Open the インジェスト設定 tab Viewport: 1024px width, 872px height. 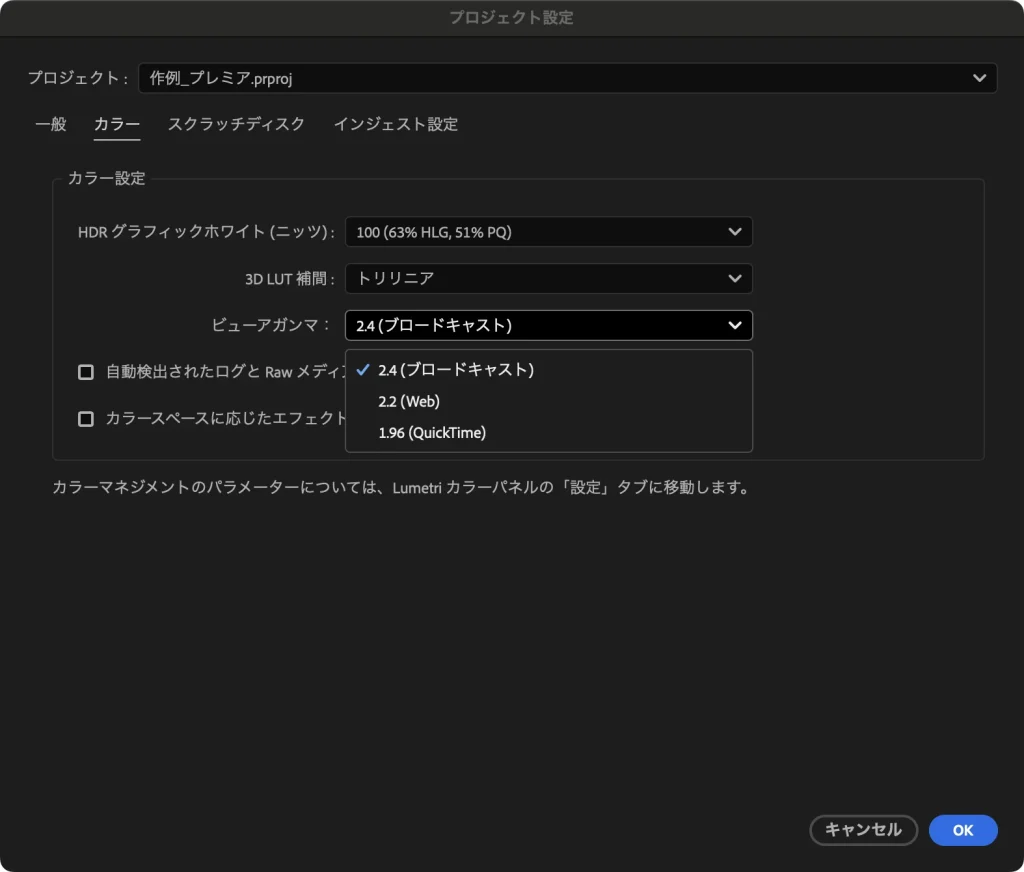coord(396,124)
